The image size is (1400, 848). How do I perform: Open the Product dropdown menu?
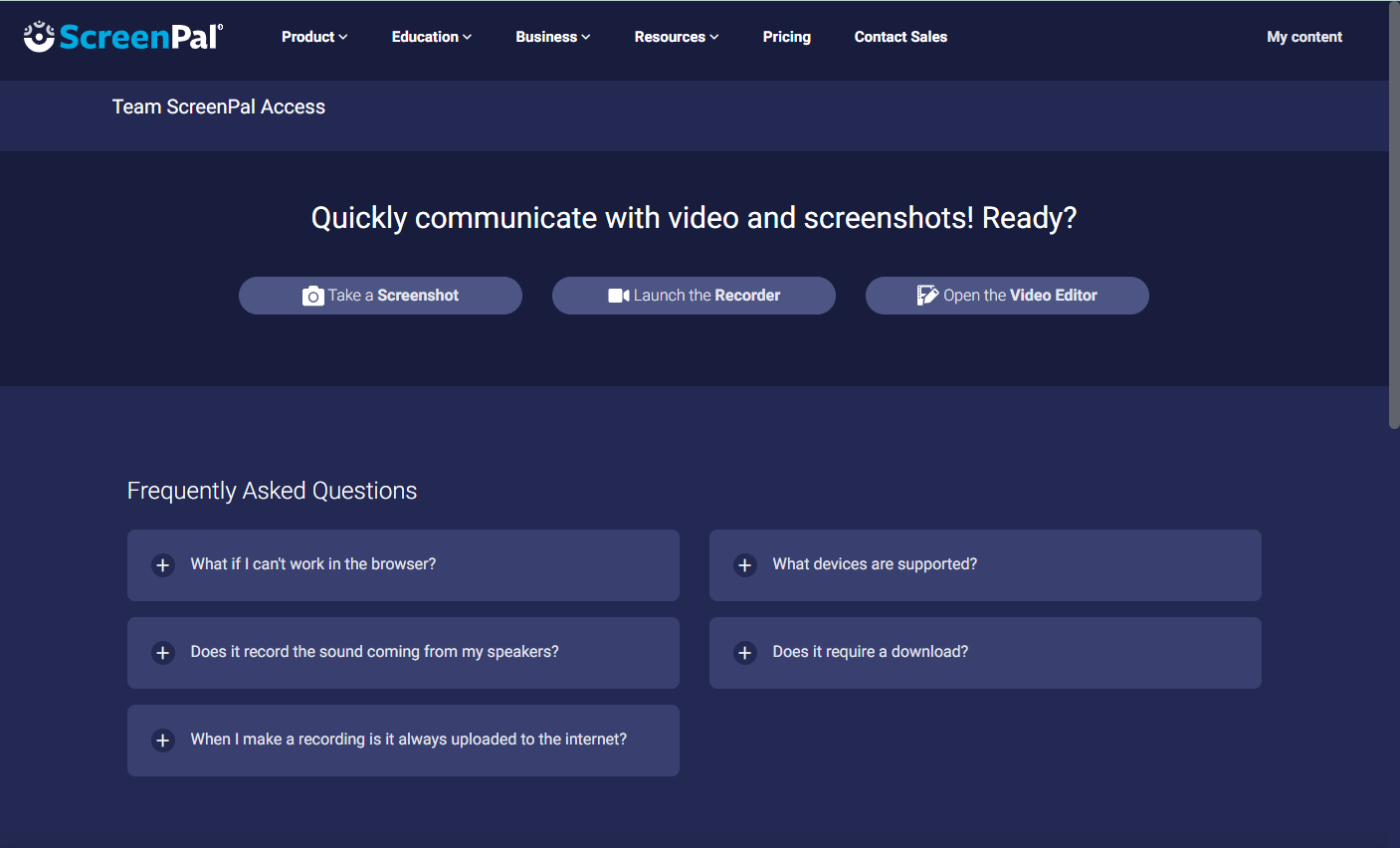tap(314, 37)
